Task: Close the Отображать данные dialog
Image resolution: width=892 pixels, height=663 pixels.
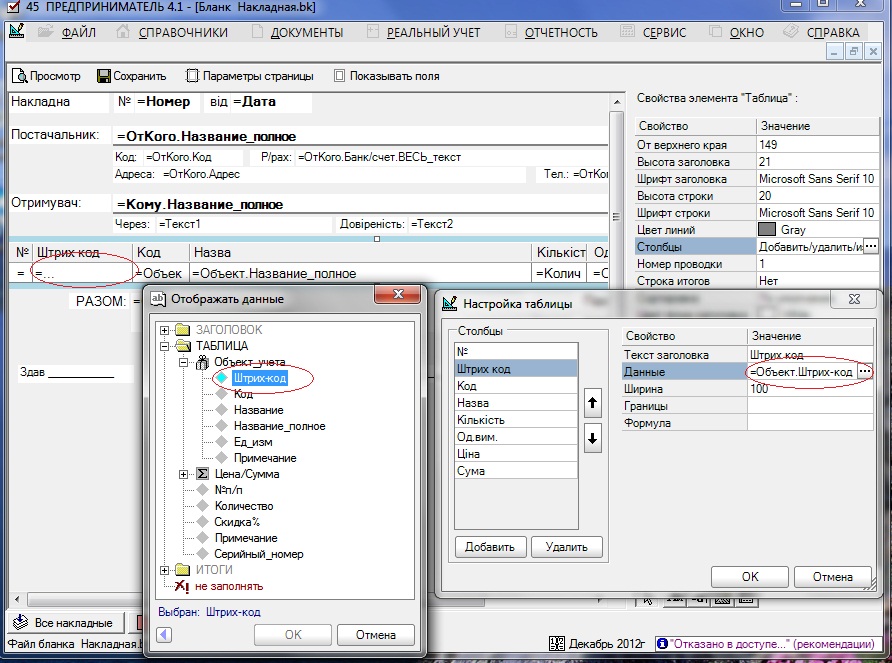Action: click(x=398, y=294)
